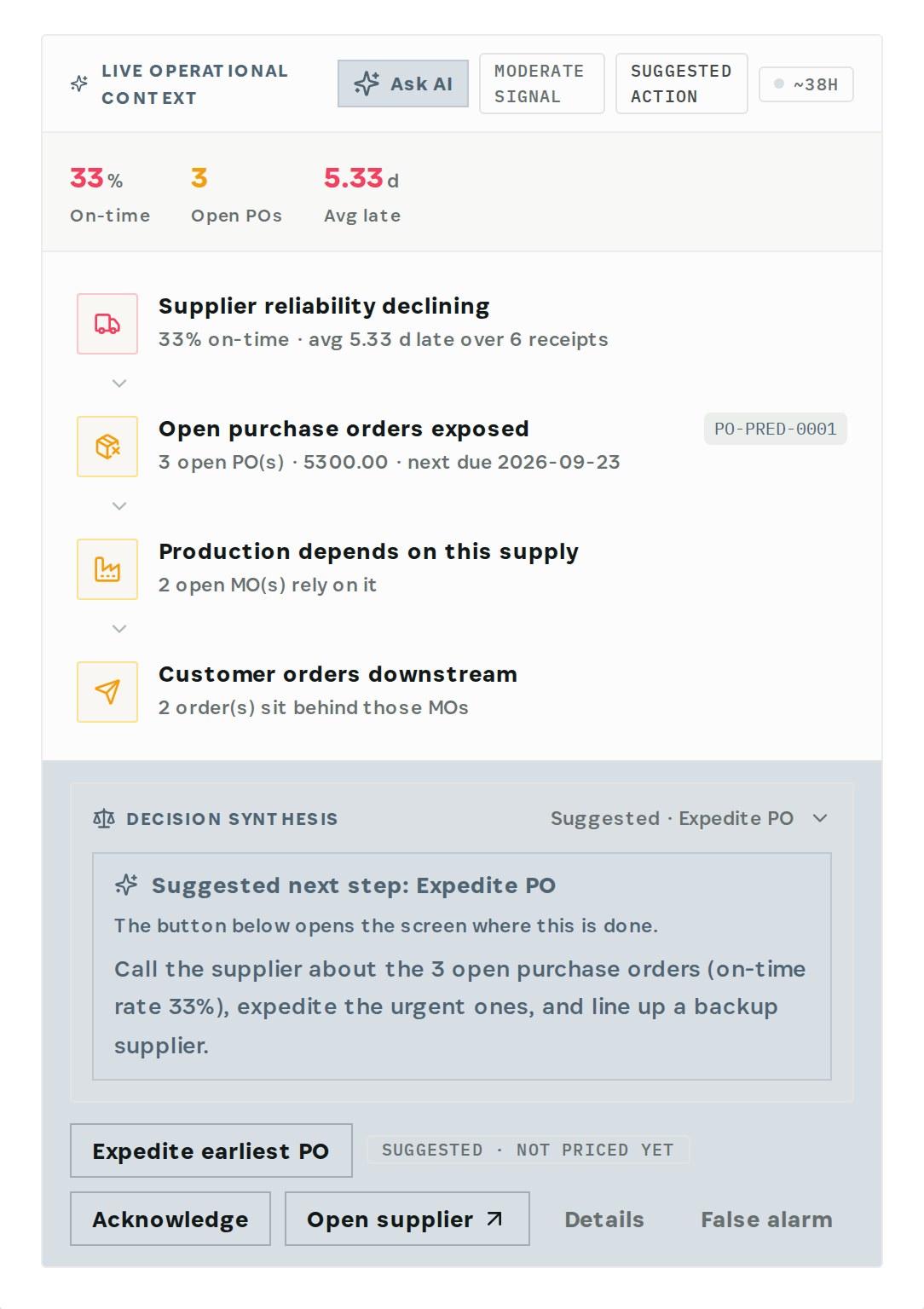Click the gray status dot in ~38H badge

coord(779,84)
